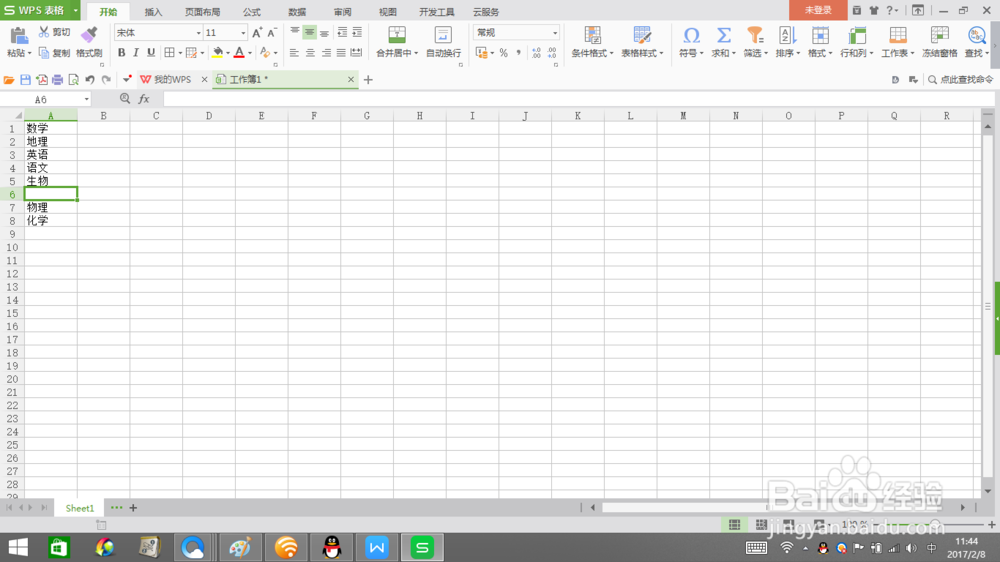Toggle center horizontal alignment
1000x562 pixels.
click(310, 53)
